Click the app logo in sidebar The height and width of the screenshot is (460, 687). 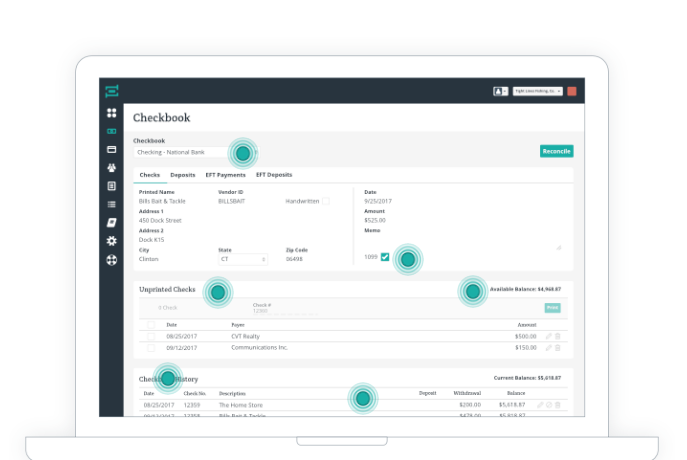[112, 90]
